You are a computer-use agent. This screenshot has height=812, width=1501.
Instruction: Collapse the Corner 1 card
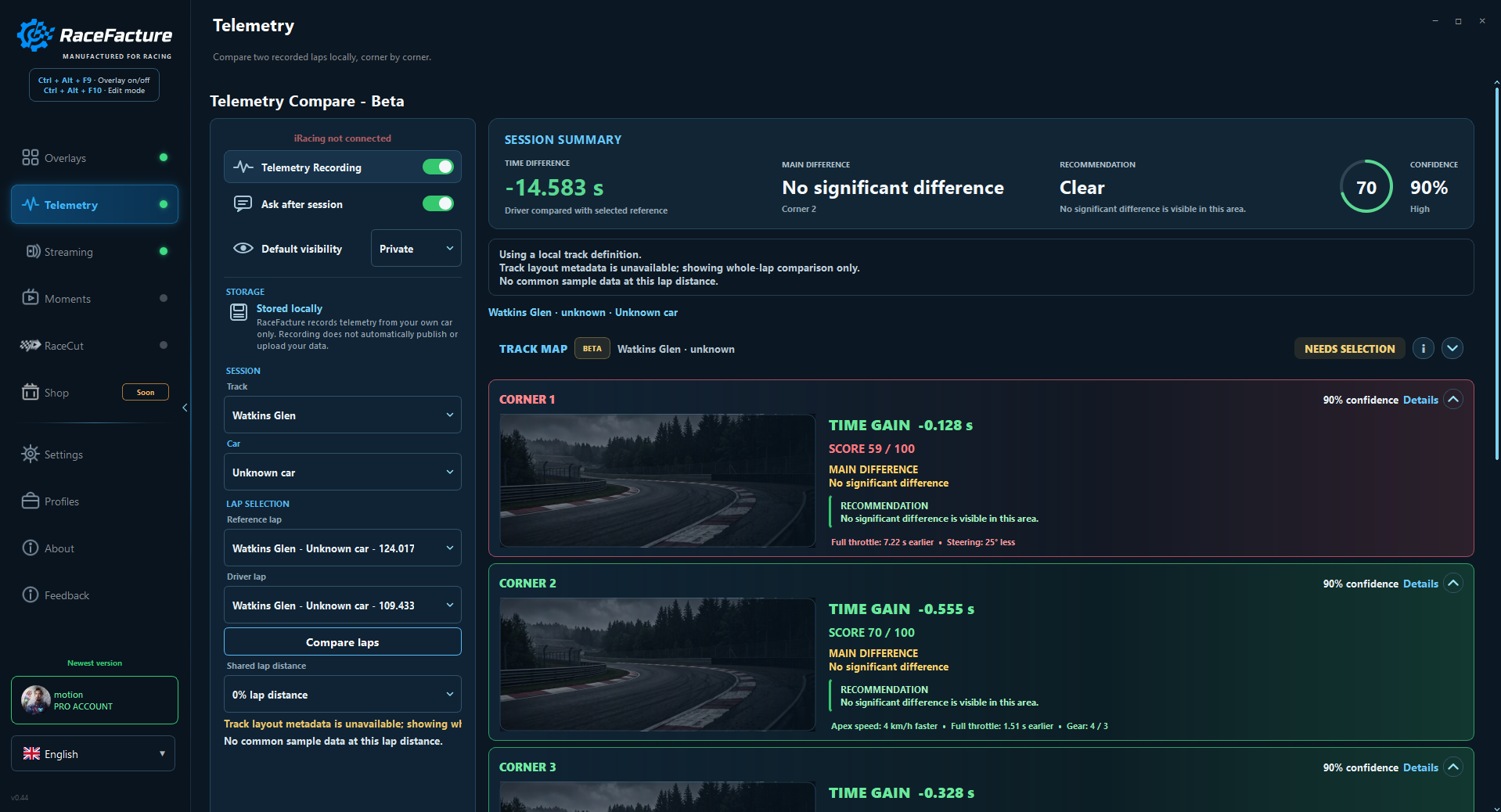(x=1453, y=399)
